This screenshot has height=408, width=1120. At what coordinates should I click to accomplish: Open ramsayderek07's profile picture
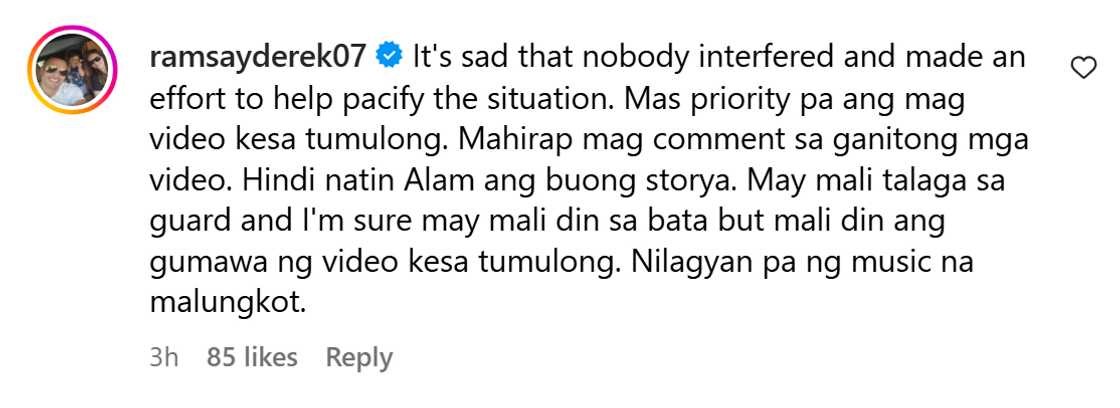pos(71,70)
